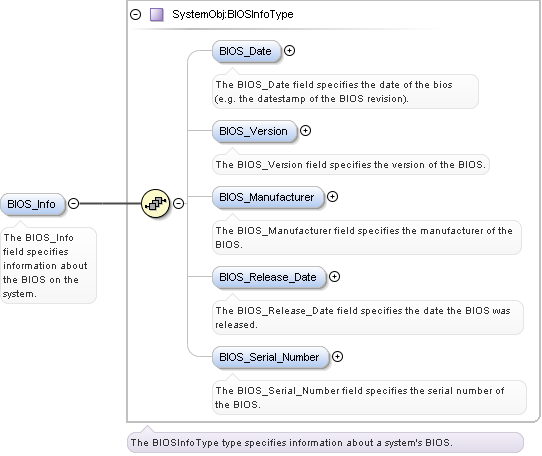Expand the BIOS_Serial_Number element

[x=337, y=356]
